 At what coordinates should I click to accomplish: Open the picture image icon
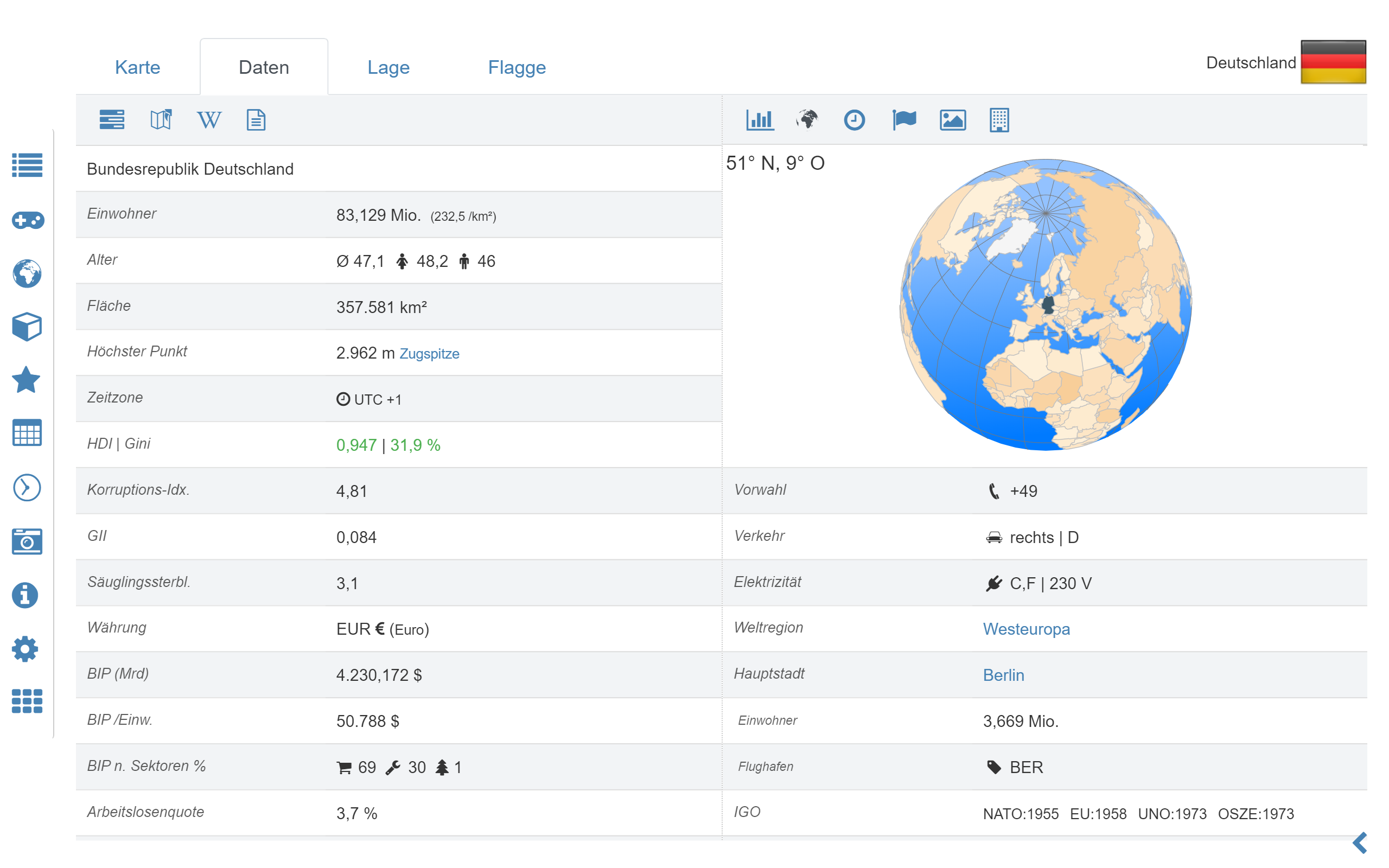952,120
